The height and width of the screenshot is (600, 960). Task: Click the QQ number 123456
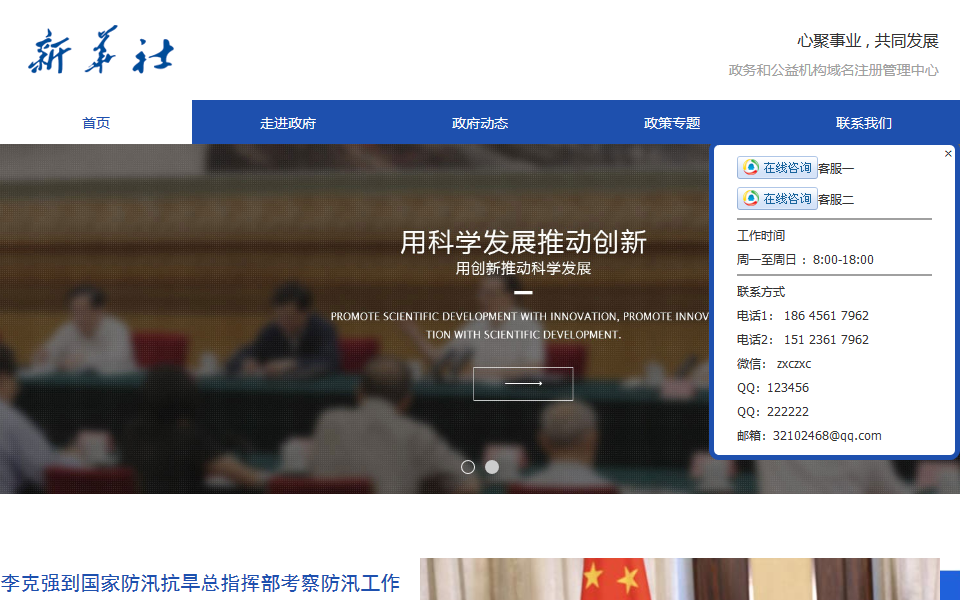tap(788, 388)
